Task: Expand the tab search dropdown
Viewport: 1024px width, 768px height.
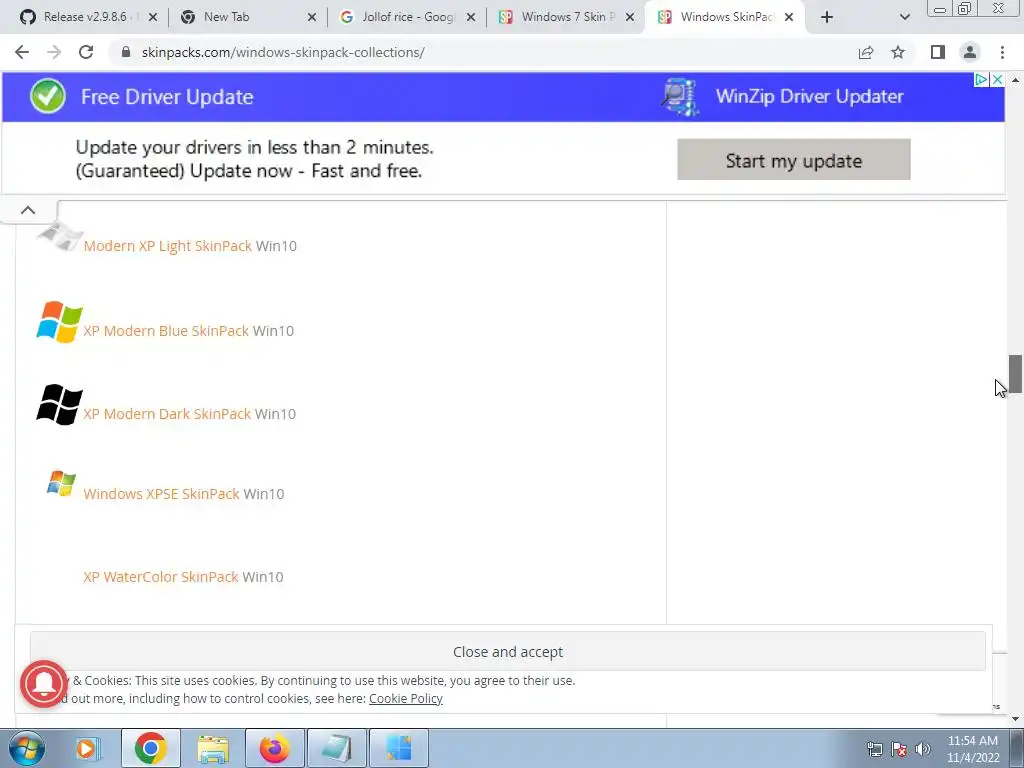Action: click(x=904, y=17)
